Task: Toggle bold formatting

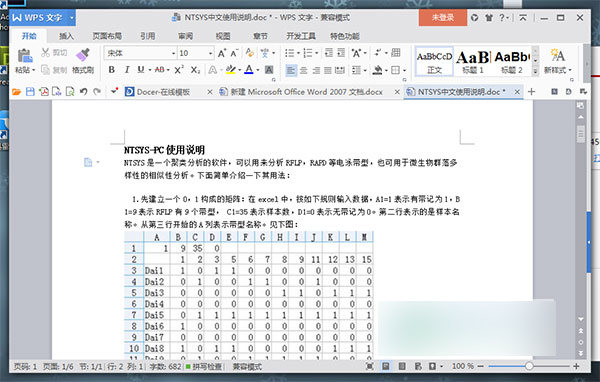Action: [x=111, y=70]
